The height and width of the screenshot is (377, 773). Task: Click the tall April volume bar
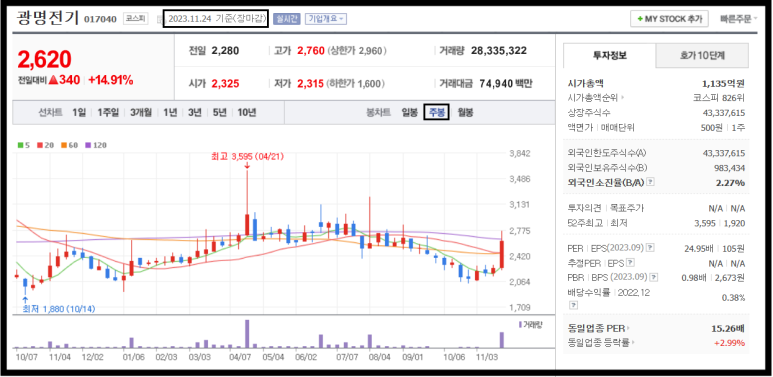pos(247,334)
